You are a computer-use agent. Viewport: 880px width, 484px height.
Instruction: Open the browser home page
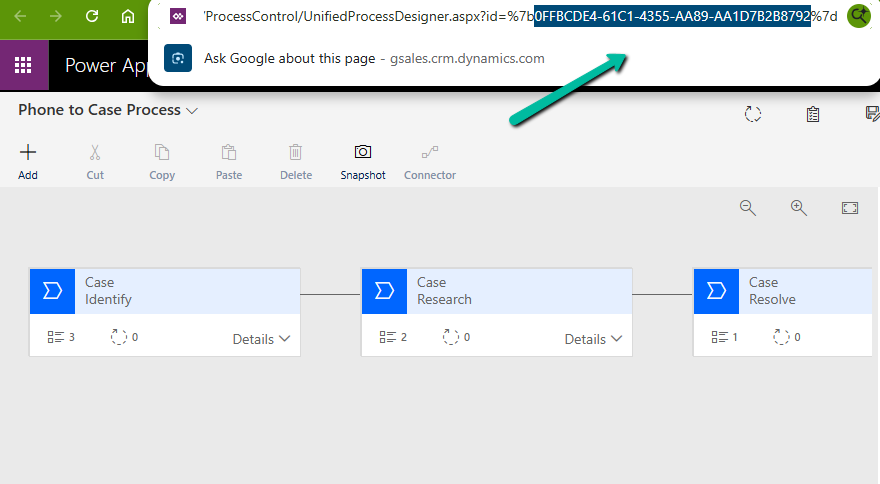tap(128, 16)
